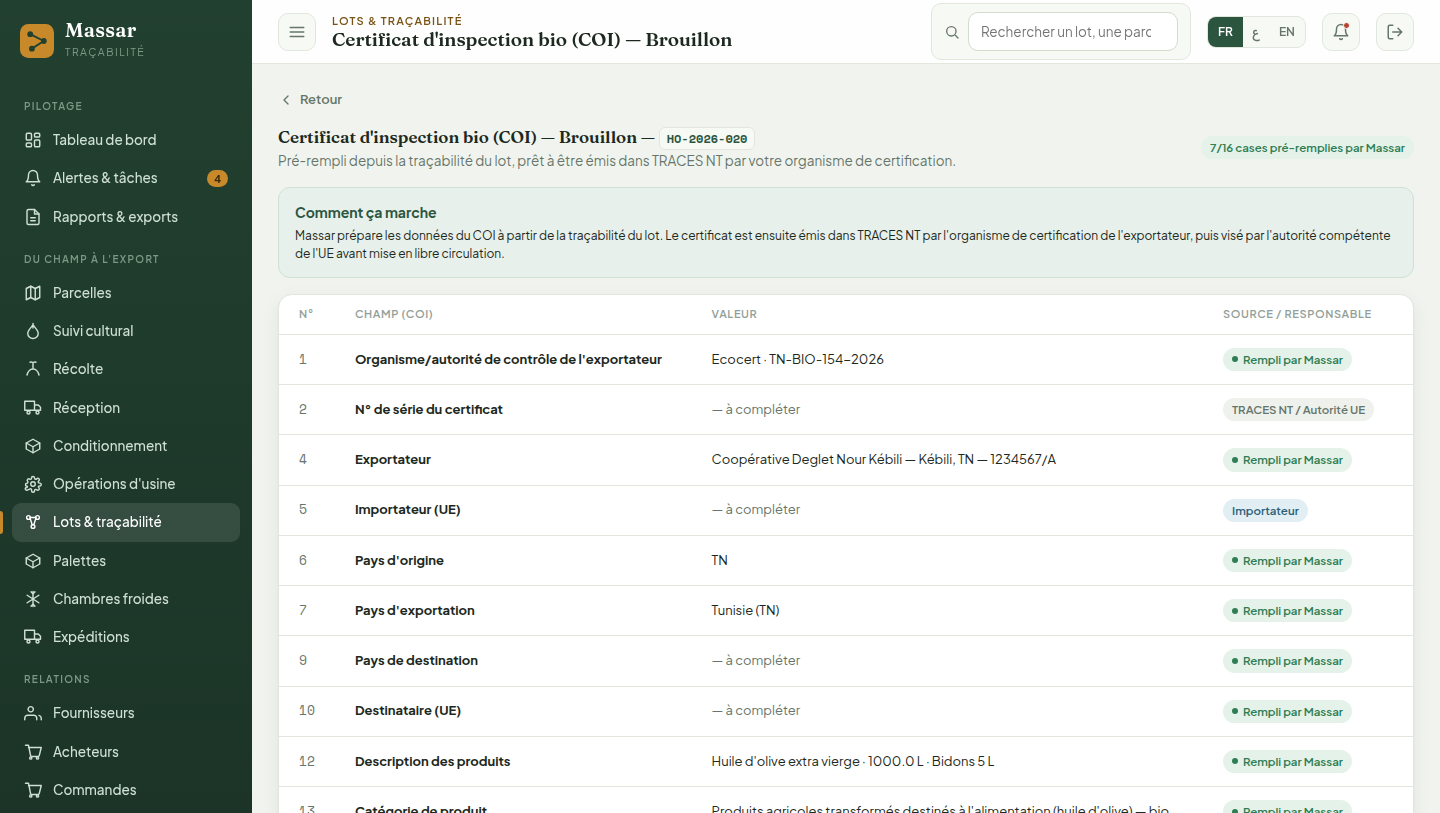The width and height of the screenshot is (1440, 813).
Task: Click column header SOURCE / RESPONSABLE
Action: pos(1297,314)
